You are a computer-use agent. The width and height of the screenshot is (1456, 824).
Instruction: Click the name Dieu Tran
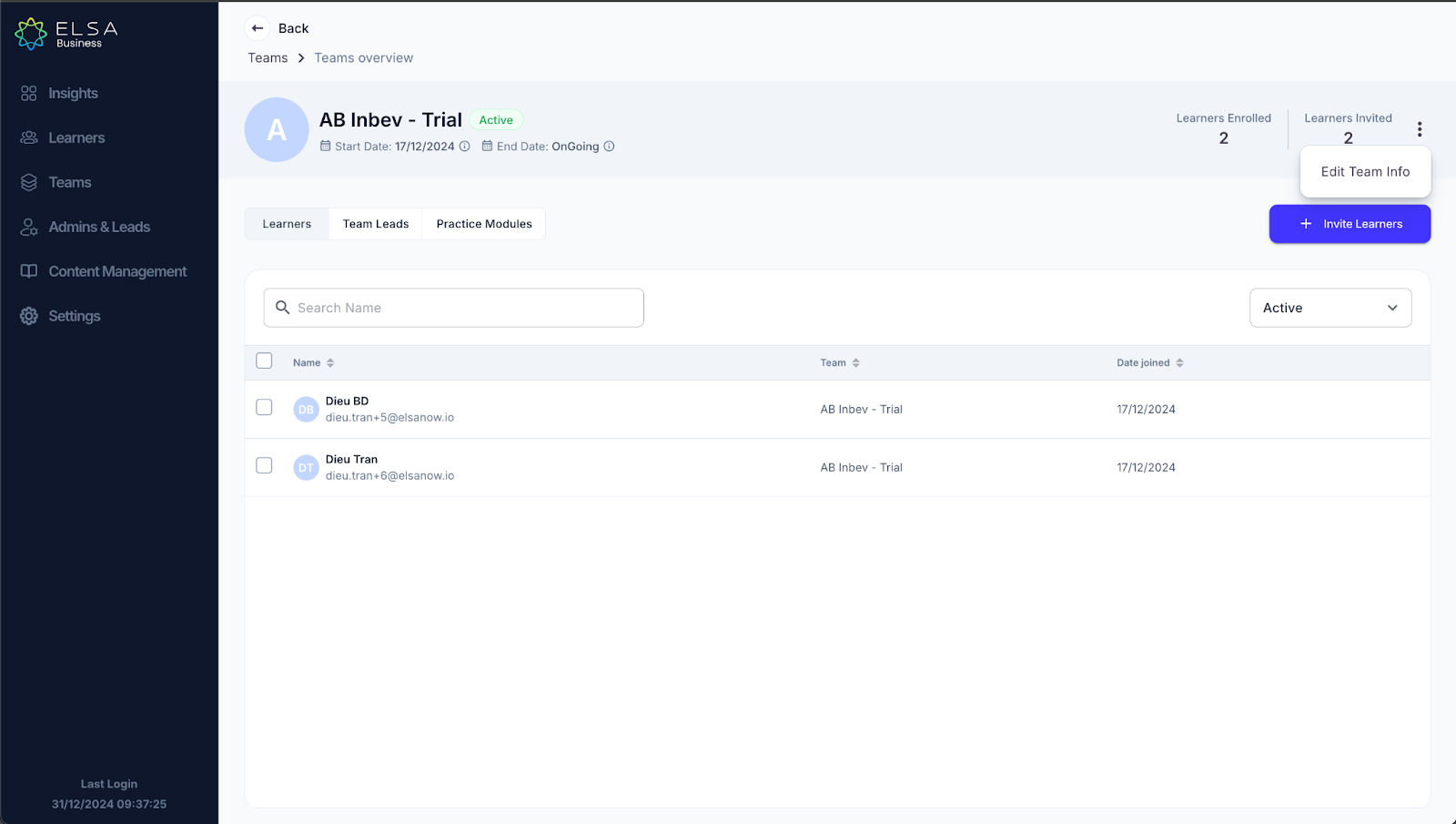click(x=351, y=459)
